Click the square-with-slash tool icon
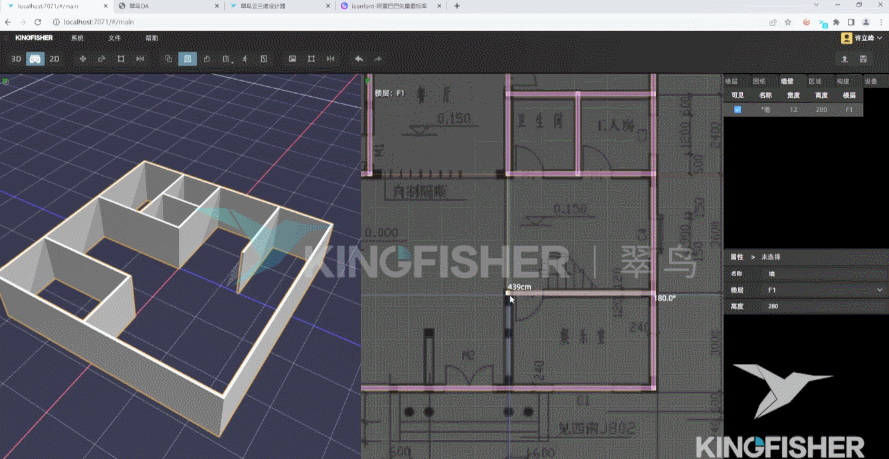The width and height of the screenshot is (889, 459). (x=264, y=59)
